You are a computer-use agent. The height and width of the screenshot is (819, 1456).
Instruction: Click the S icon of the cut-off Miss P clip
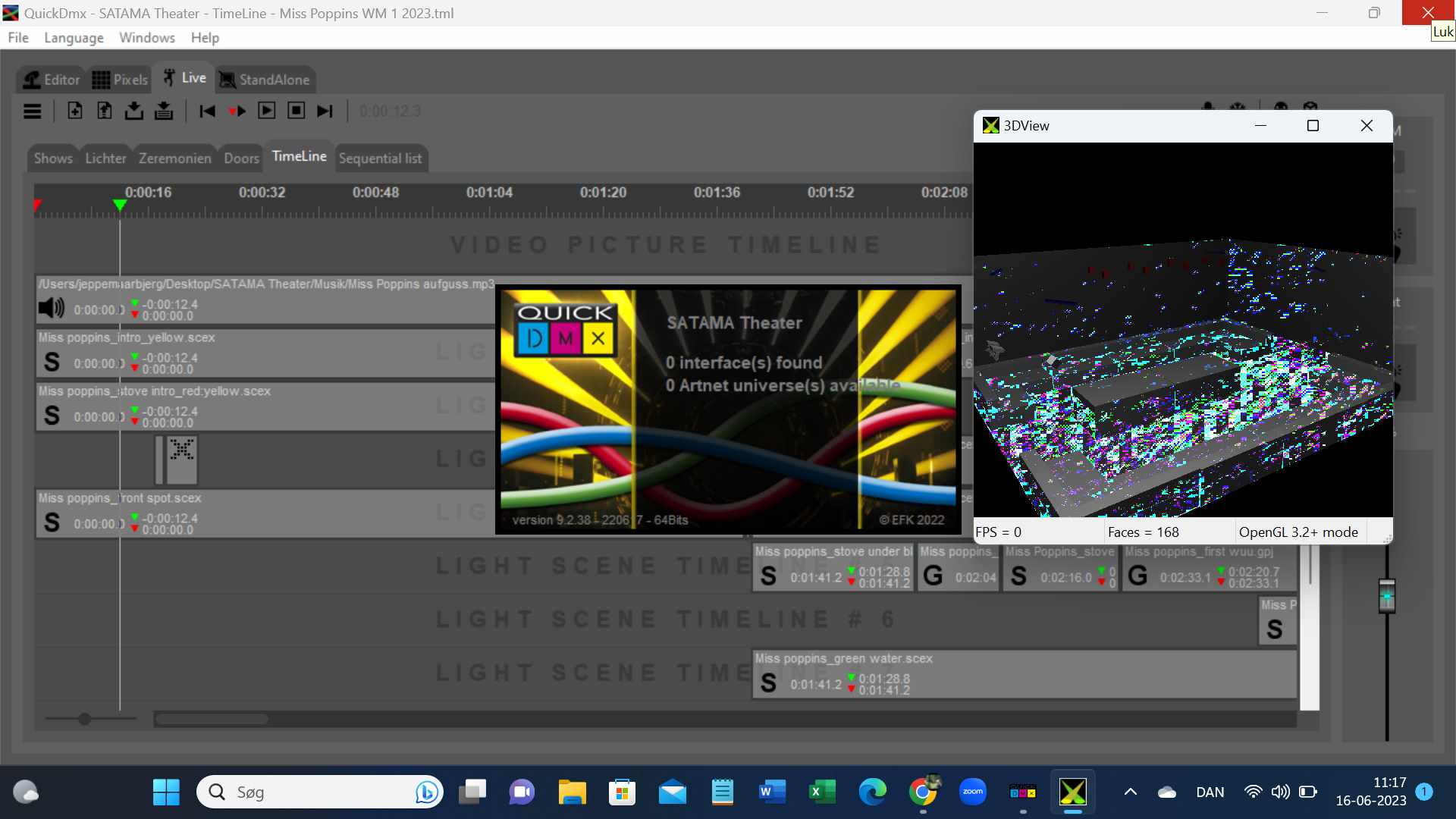[1275, 629]
